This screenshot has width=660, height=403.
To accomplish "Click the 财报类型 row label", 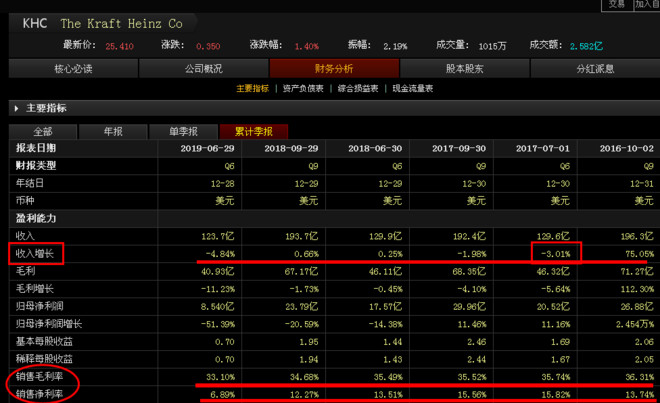I will [36, 166].
